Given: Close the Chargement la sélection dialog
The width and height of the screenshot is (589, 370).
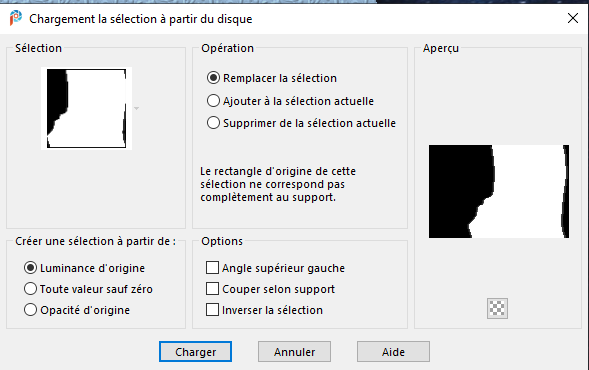Looking at the screenshot, I should click(573, 18).
